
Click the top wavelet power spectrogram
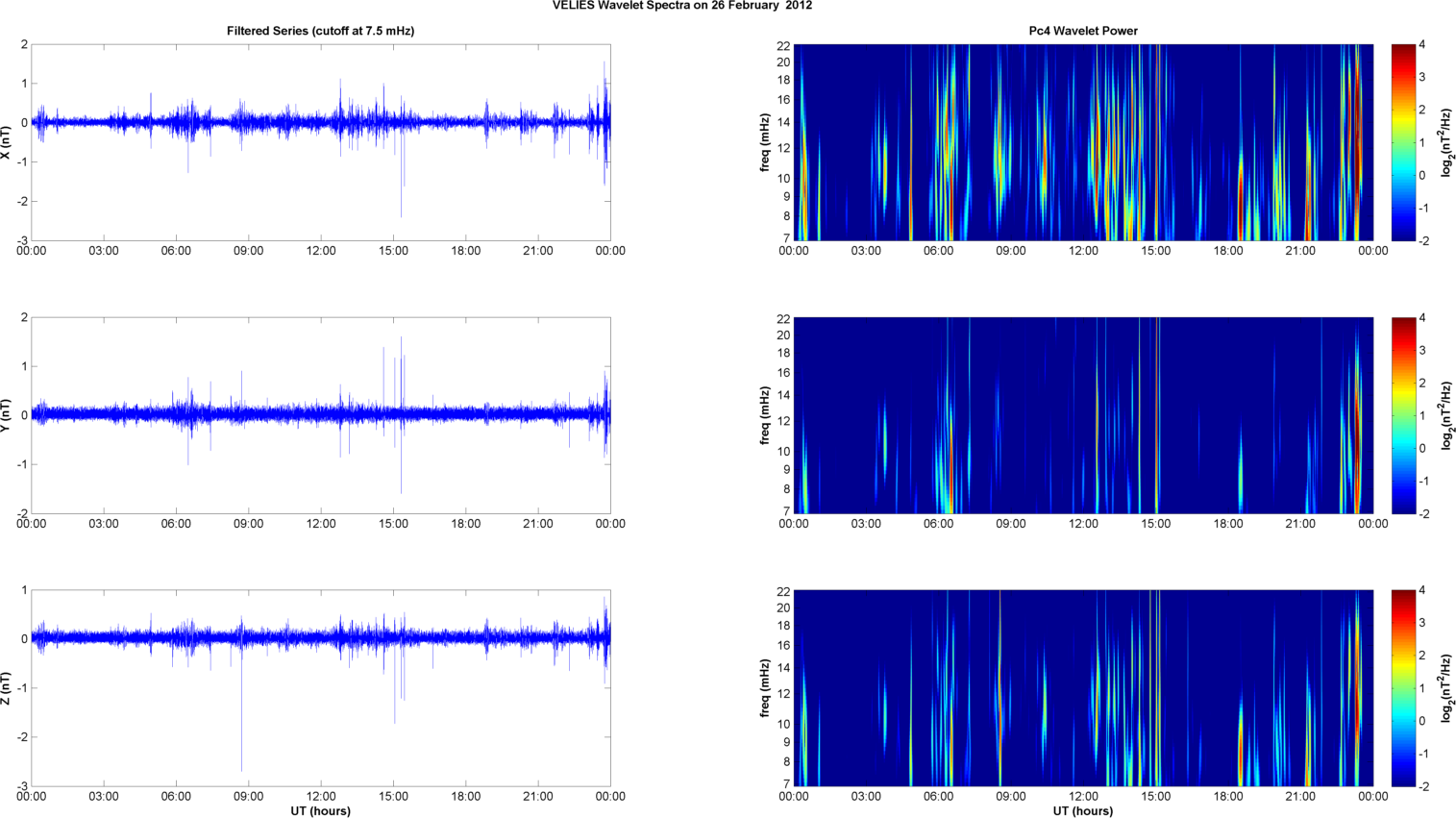click(x=1083, y=142)
